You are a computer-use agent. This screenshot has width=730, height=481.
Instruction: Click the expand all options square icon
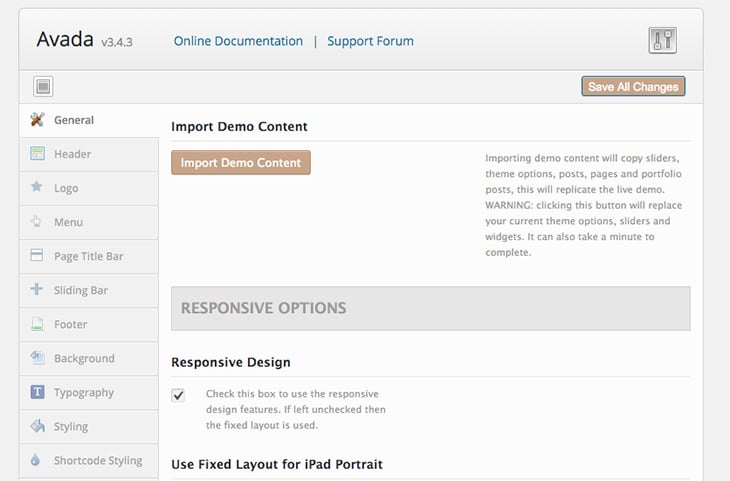tap(43, 86)
